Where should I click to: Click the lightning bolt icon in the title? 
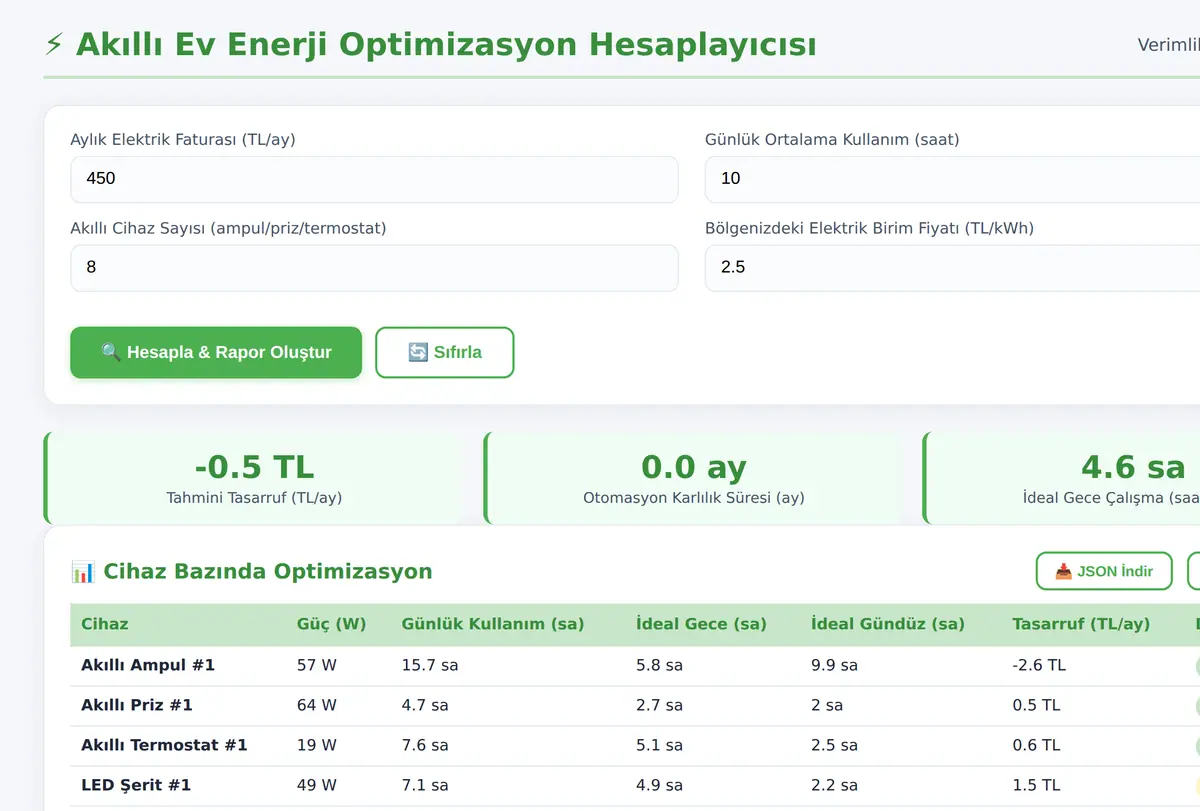coord(54,45)
